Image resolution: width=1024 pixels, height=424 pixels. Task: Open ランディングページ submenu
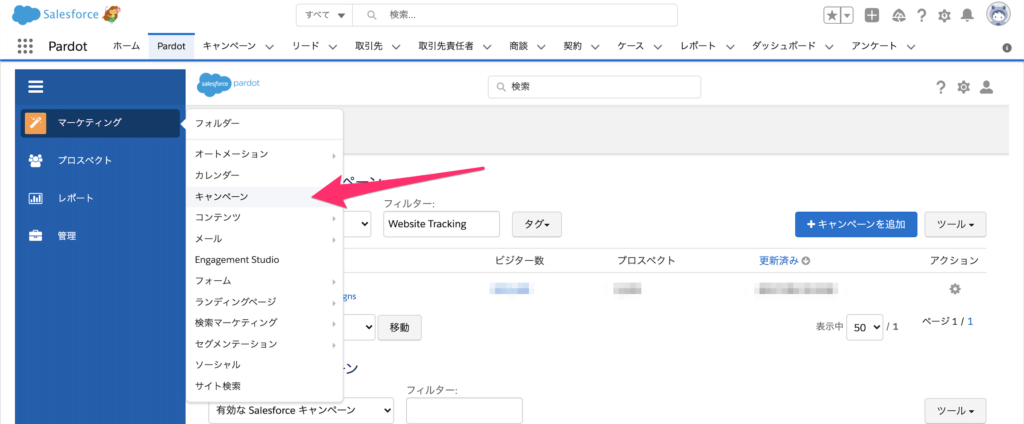pos(264,301)
